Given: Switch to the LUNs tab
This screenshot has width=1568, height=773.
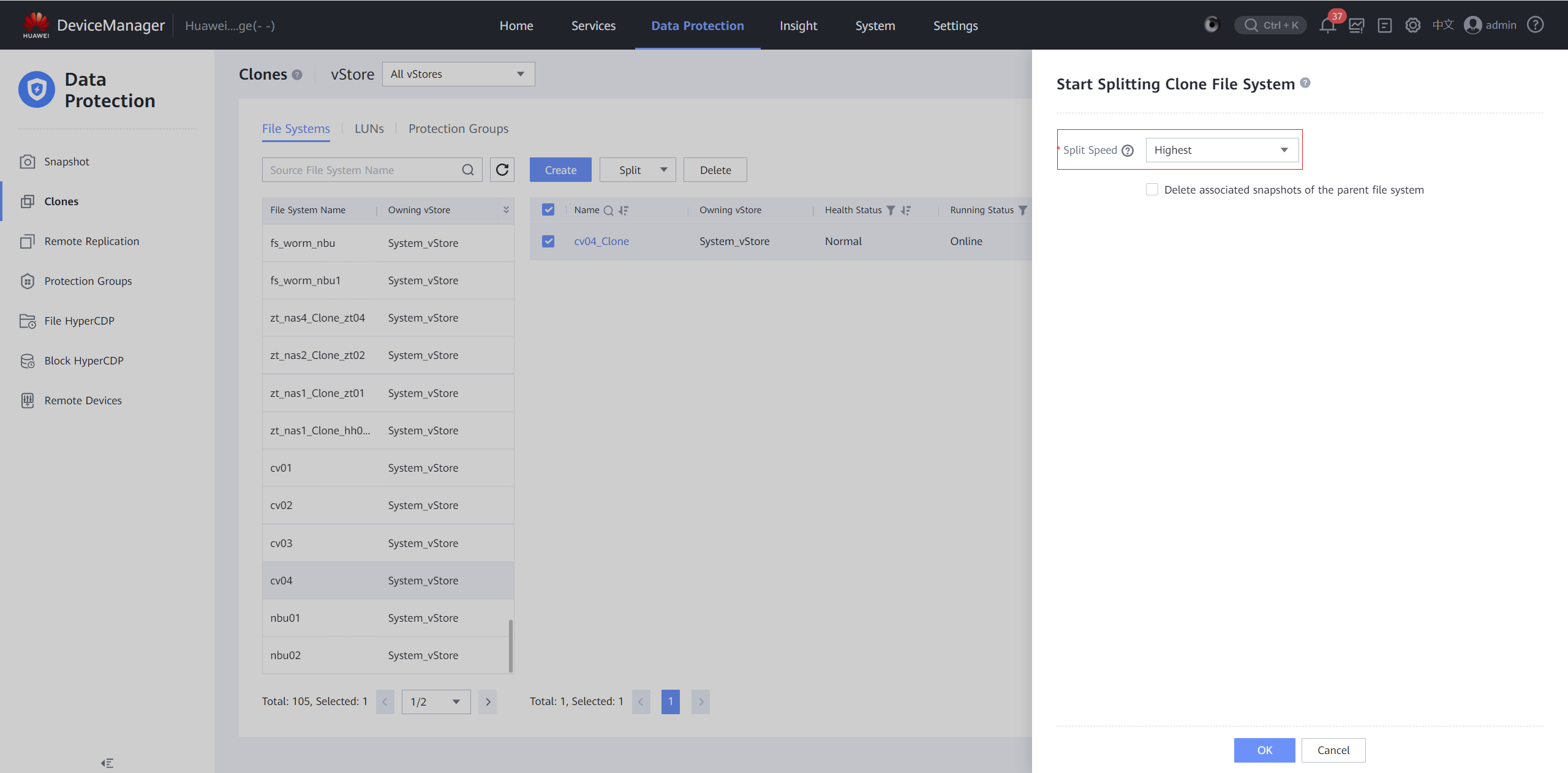Looking at the screenshot, I should [x=369, y=129].
